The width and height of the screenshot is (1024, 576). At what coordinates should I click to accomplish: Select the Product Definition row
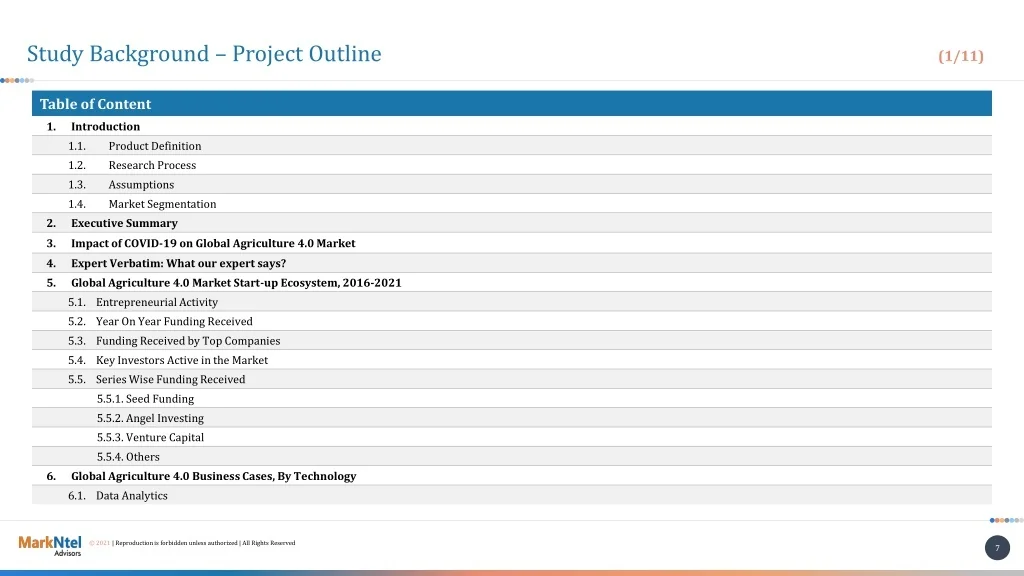coord(155,146)
